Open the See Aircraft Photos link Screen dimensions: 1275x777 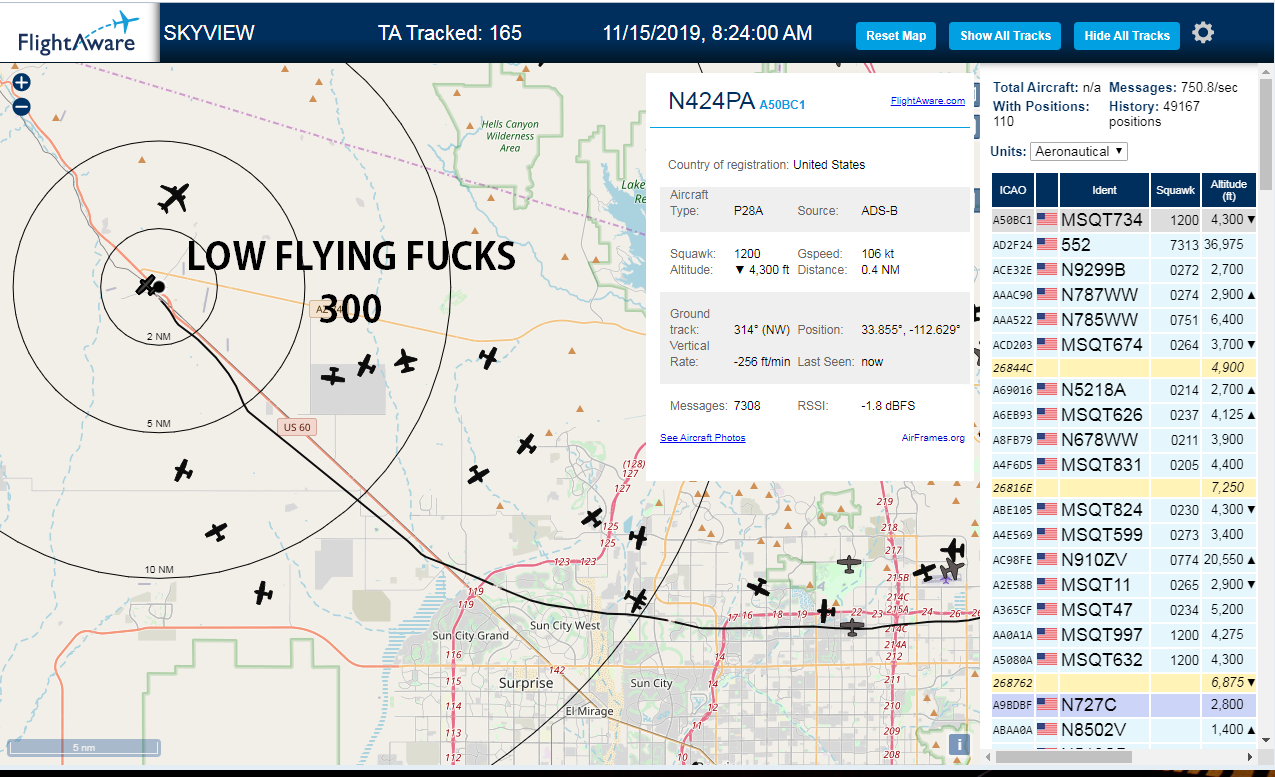702,438
